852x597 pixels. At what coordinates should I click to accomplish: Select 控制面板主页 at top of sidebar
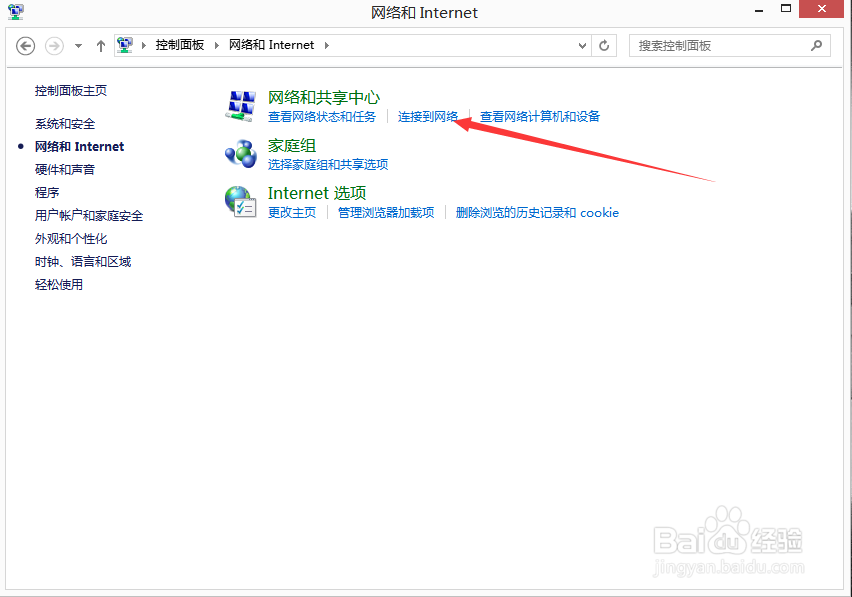(x=70, y=89)
